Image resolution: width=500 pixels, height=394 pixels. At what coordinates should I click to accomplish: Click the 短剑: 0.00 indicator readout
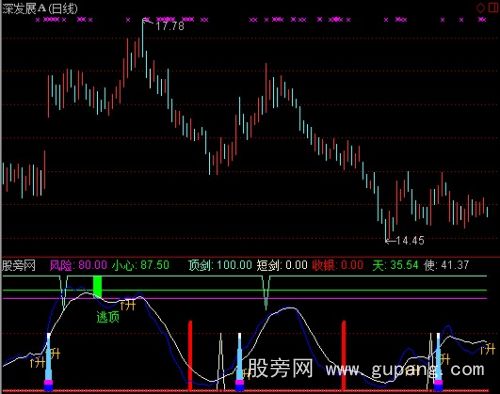click(x=282, y=265)
